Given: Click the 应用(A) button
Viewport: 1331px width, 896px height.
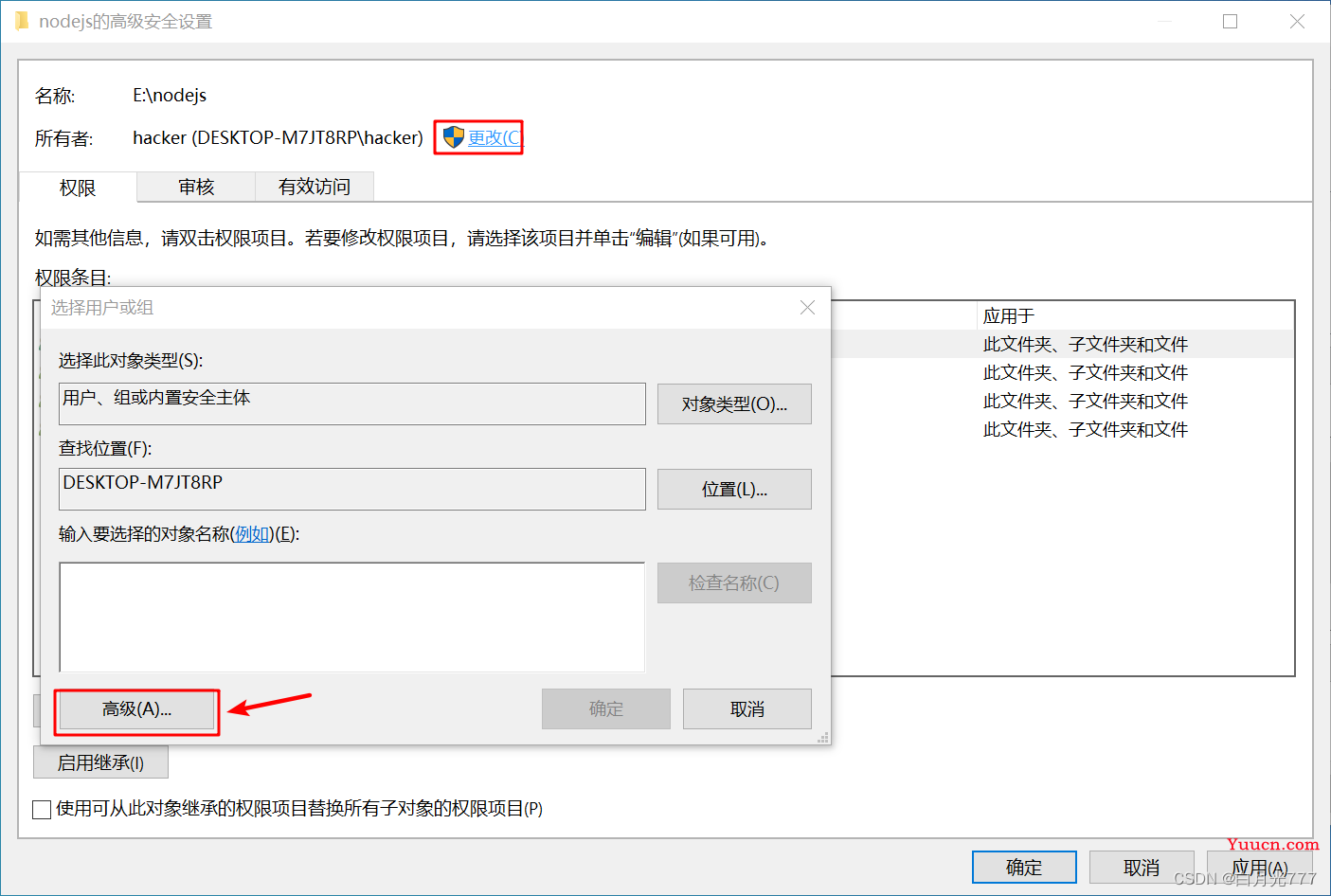Looking at the screenshot, I should tap(1260, 867).
